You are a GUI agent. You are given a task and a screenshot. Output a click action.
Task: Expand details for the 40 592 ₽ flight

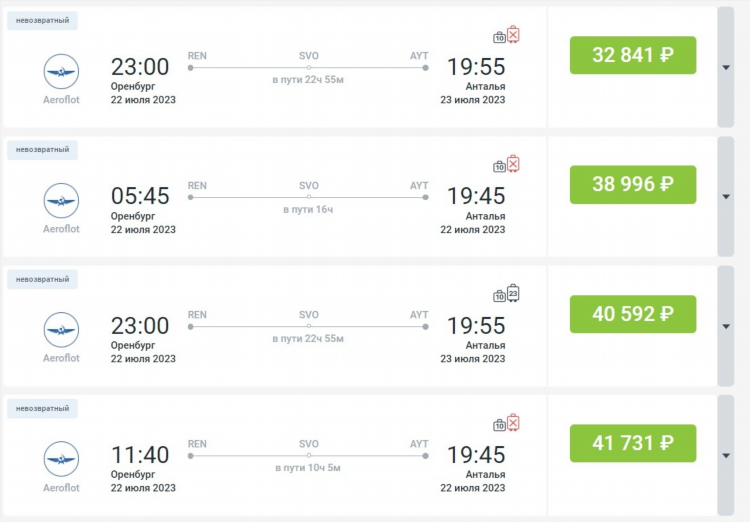coord(726,326)
